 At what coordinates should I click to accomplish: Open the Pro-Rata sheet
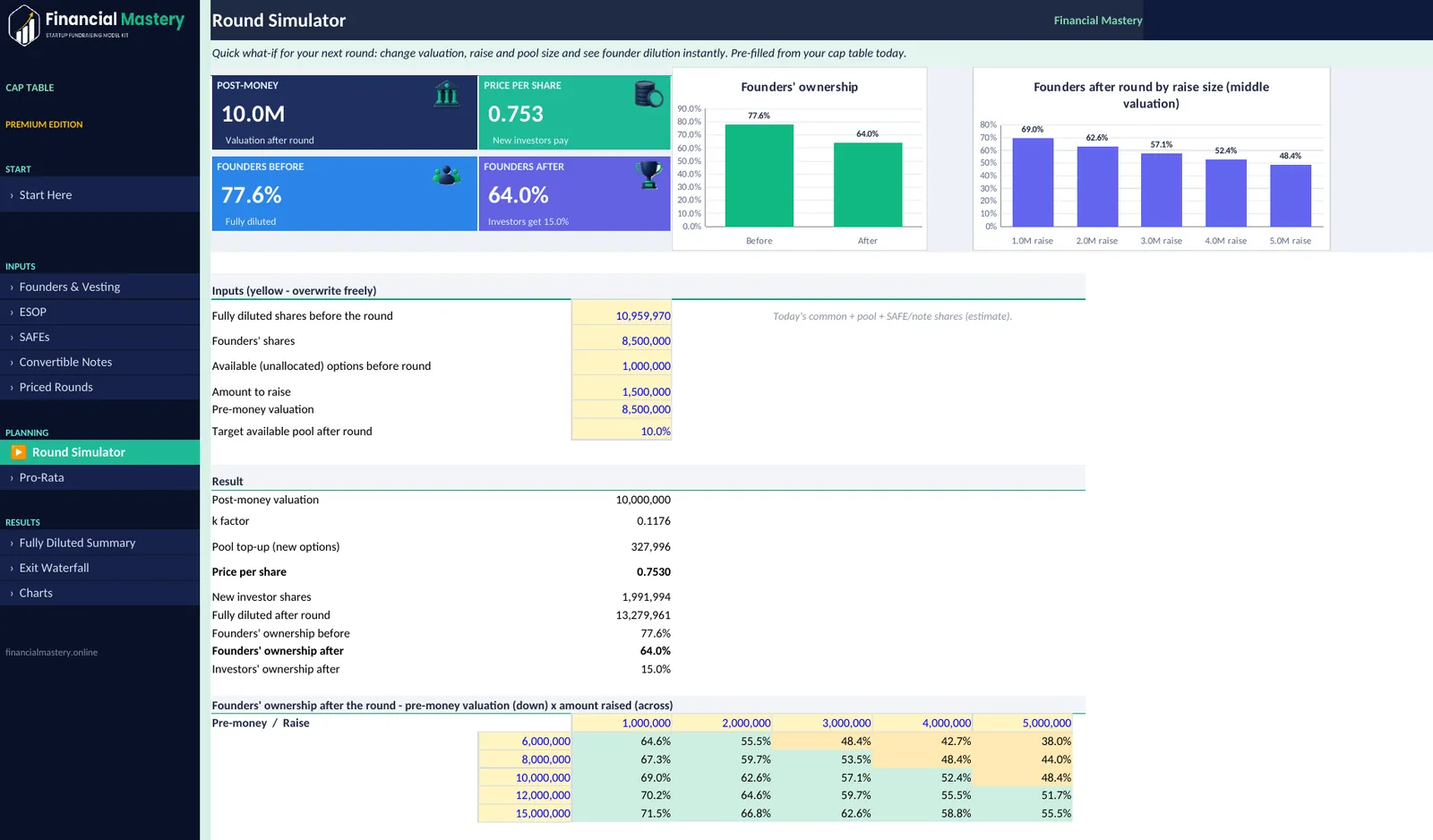pos(99,477)
